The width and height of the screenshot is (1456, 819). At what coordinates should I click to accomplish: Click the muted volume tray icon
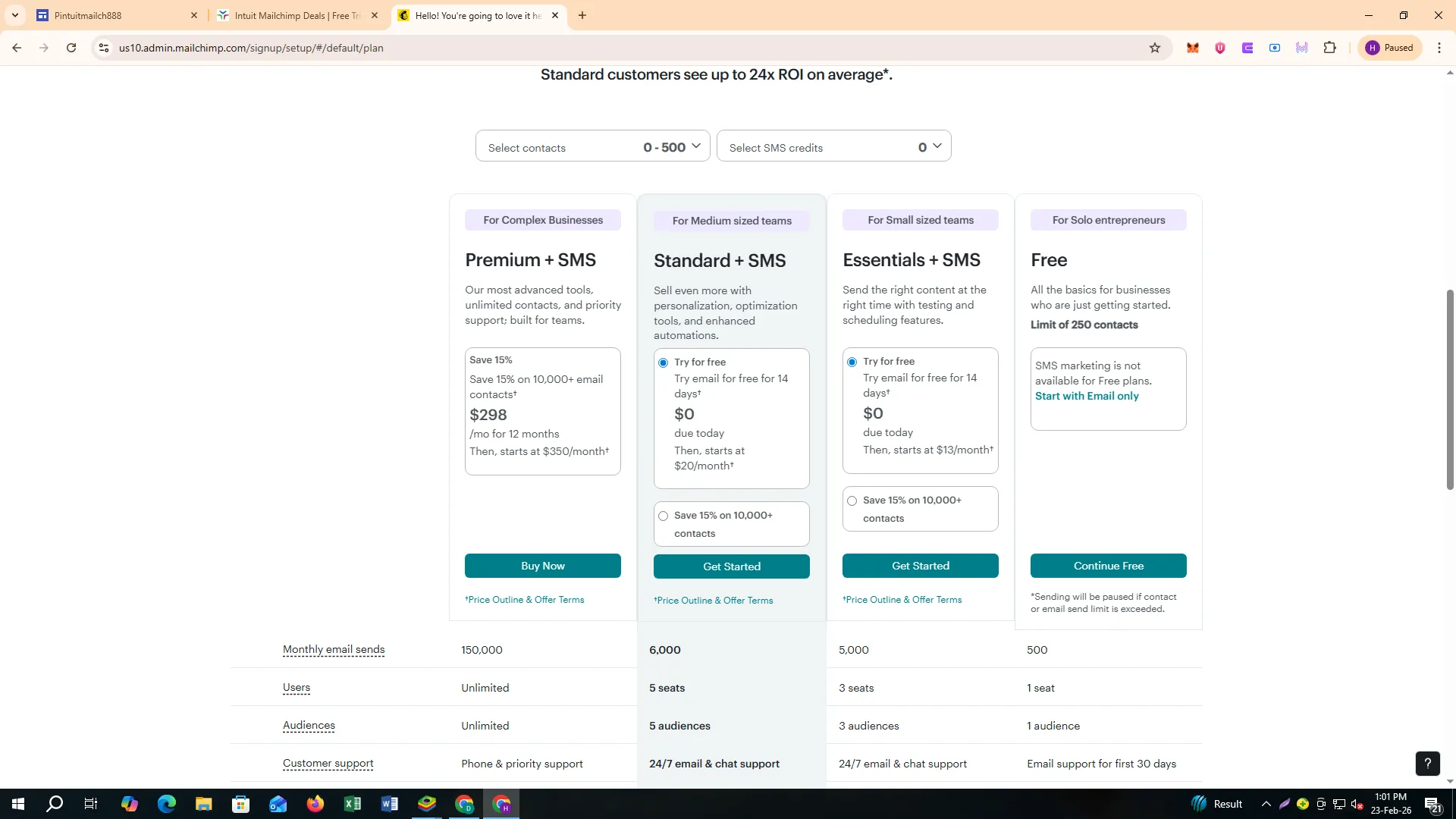pyautogui.click(x=1357, y=805)
